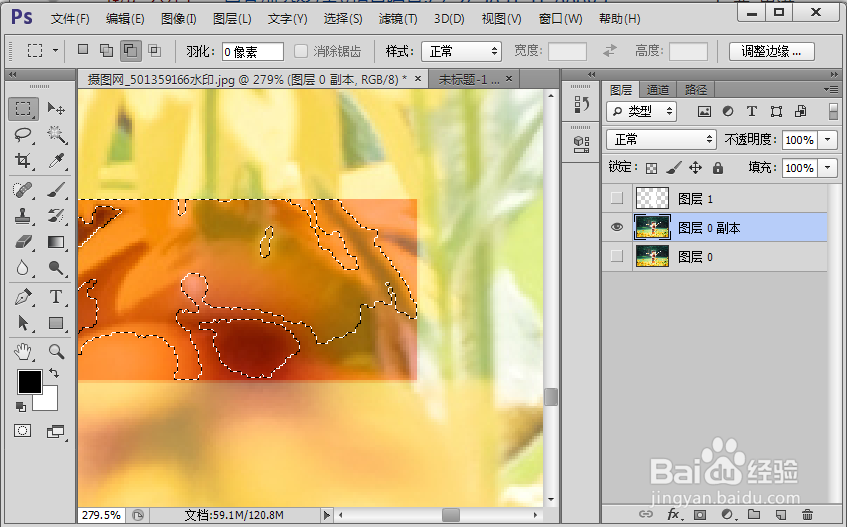Swap foreground and background colors
This screenshot has height=527, width=847.
point(54,373)
